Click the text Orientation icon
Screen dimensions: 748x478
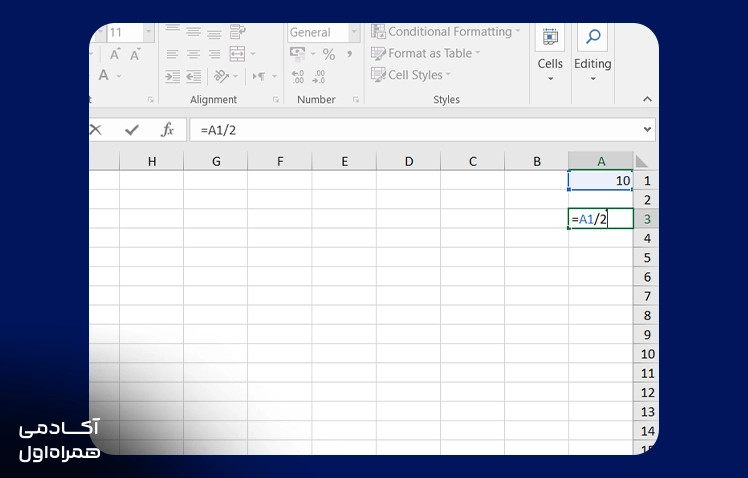(x=221, y=76)
